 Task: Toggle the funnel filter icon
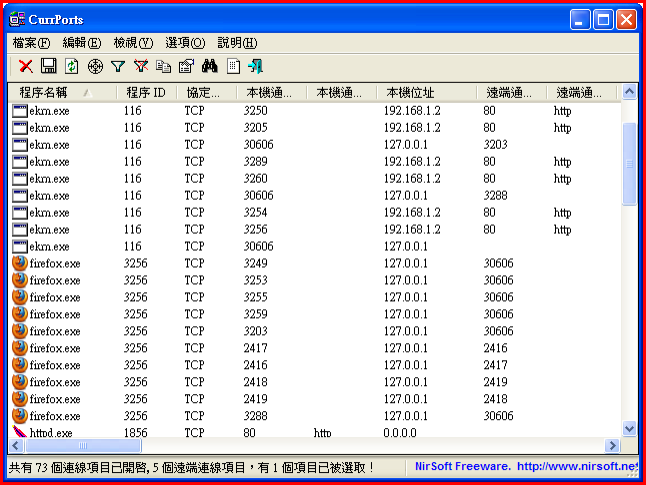click(x=118, y=66)
